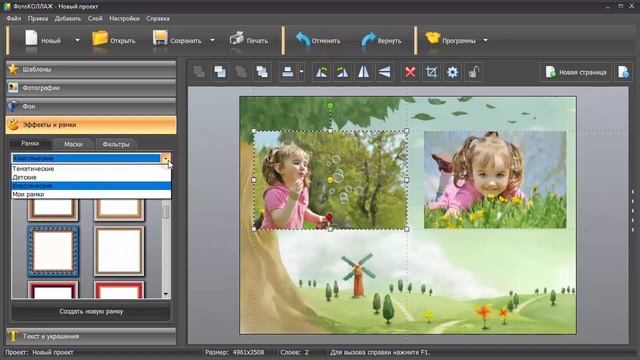Open the Программы toolbar button
Screen dimensions: 640x360
(450, 40)
